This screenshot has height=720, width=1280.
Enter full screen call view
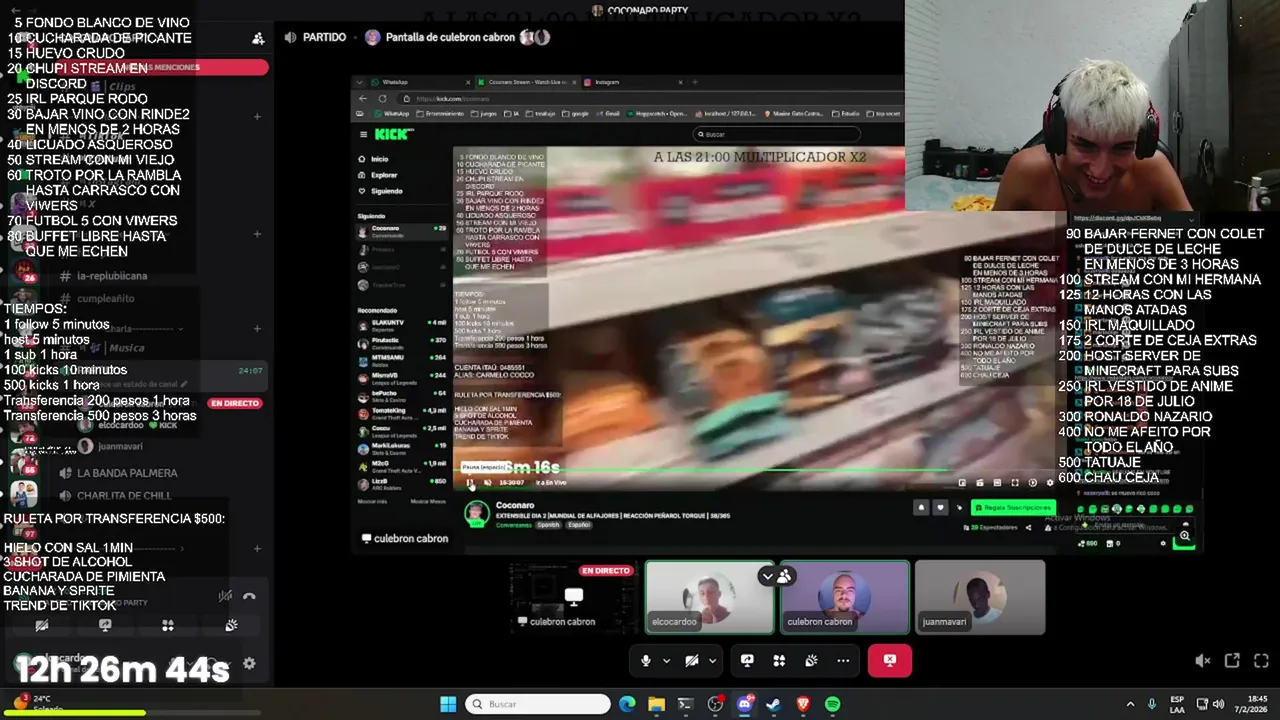[1261, 661]
